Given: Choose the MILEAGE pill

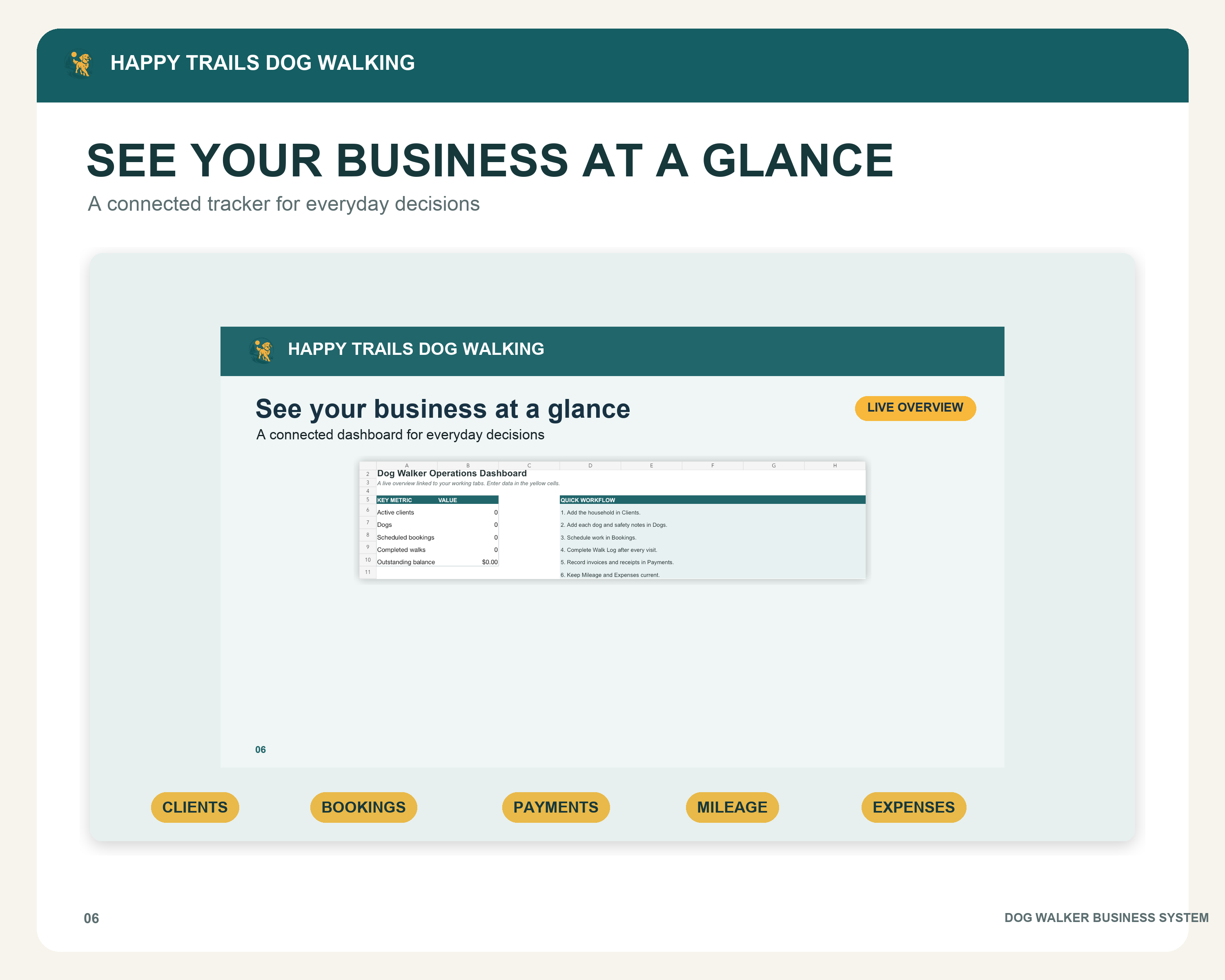Looking at the screenshot, I should (732, 807).
